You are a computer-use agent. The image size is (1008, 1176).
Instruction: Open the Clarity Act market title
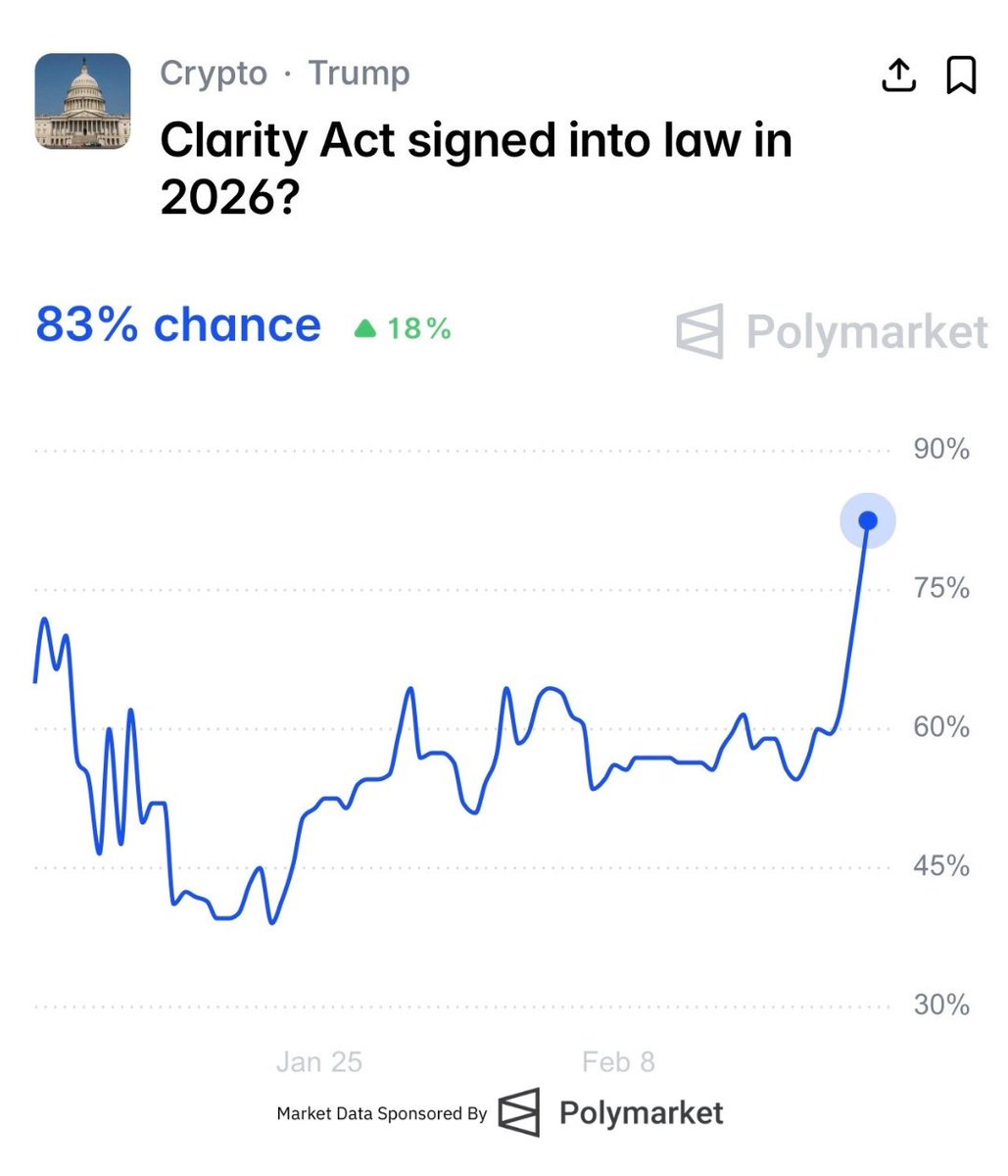[x=475, y=168]
